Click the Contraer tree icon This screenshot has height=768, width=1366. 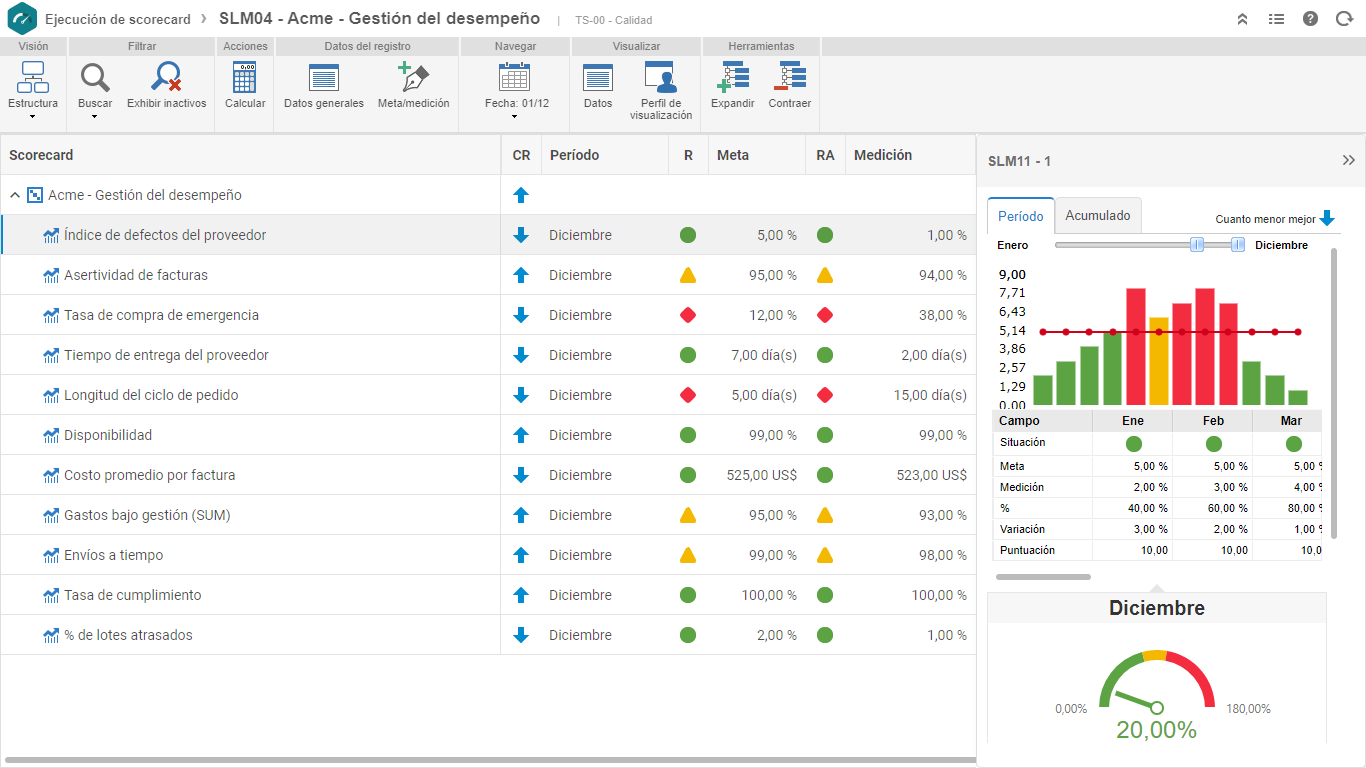(790, 78)
